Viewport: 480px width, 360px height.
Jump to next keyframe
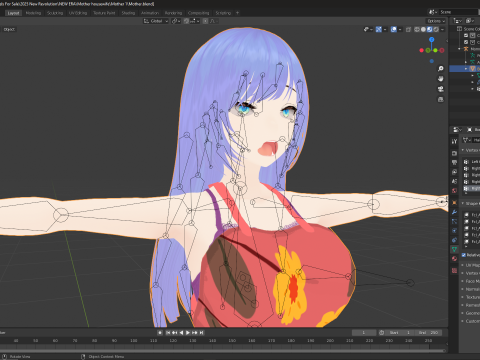point(195,333)
